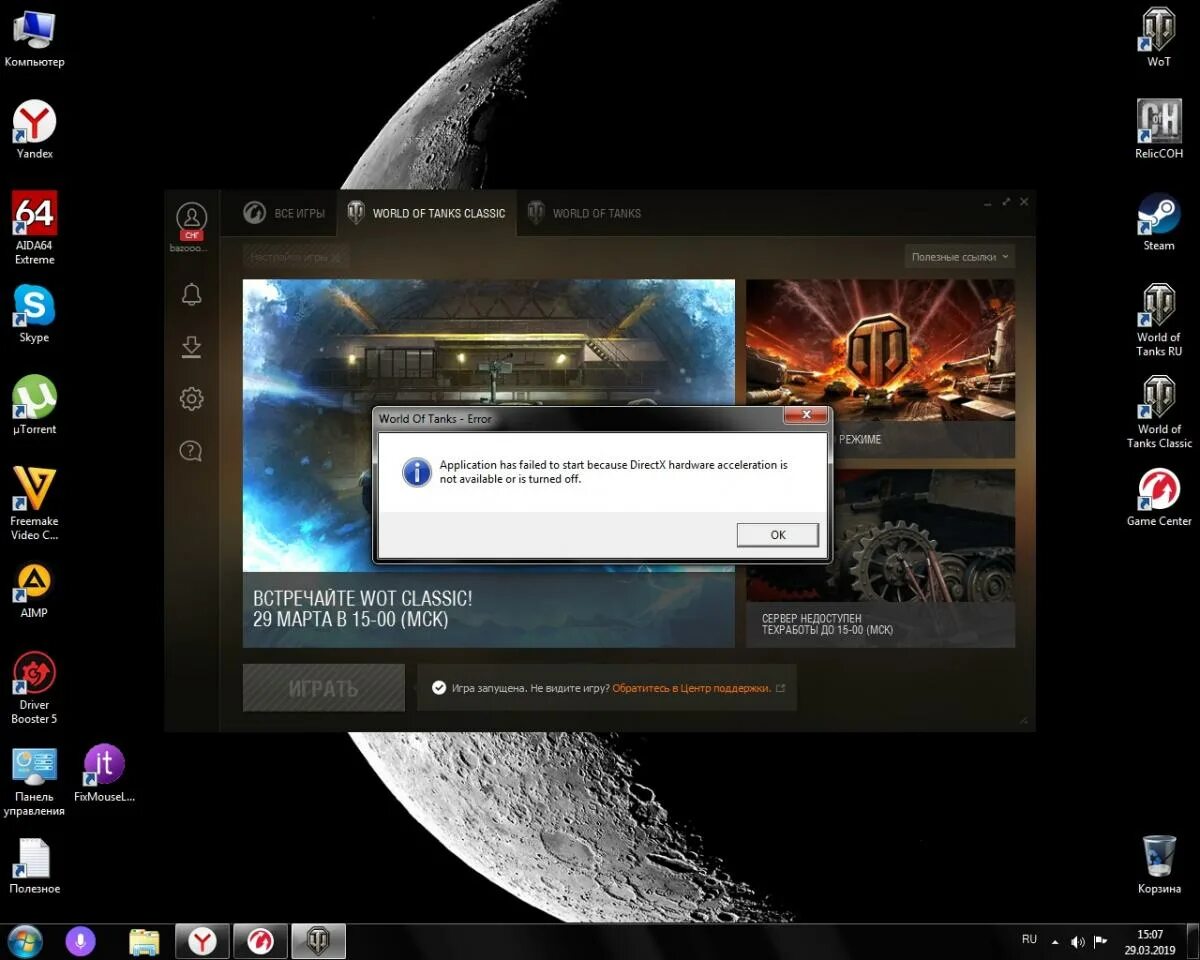Open World of Tanks Classic desktop shortcut
Image resolution: width=1200 pixels, height=960 pixels.
click(1159, 412)
